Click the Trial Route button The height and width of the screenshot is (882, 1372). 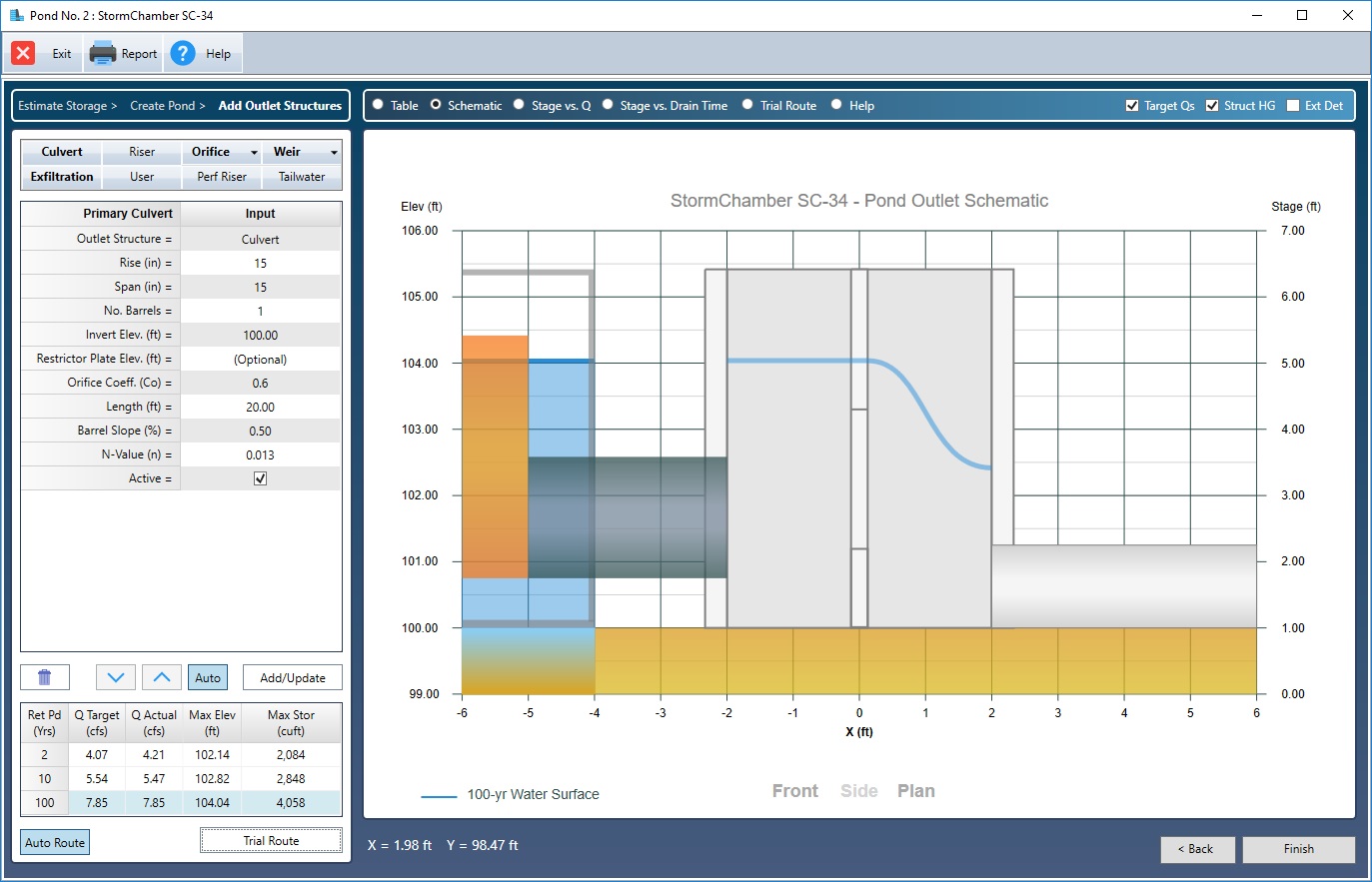[x=271, y=840]
